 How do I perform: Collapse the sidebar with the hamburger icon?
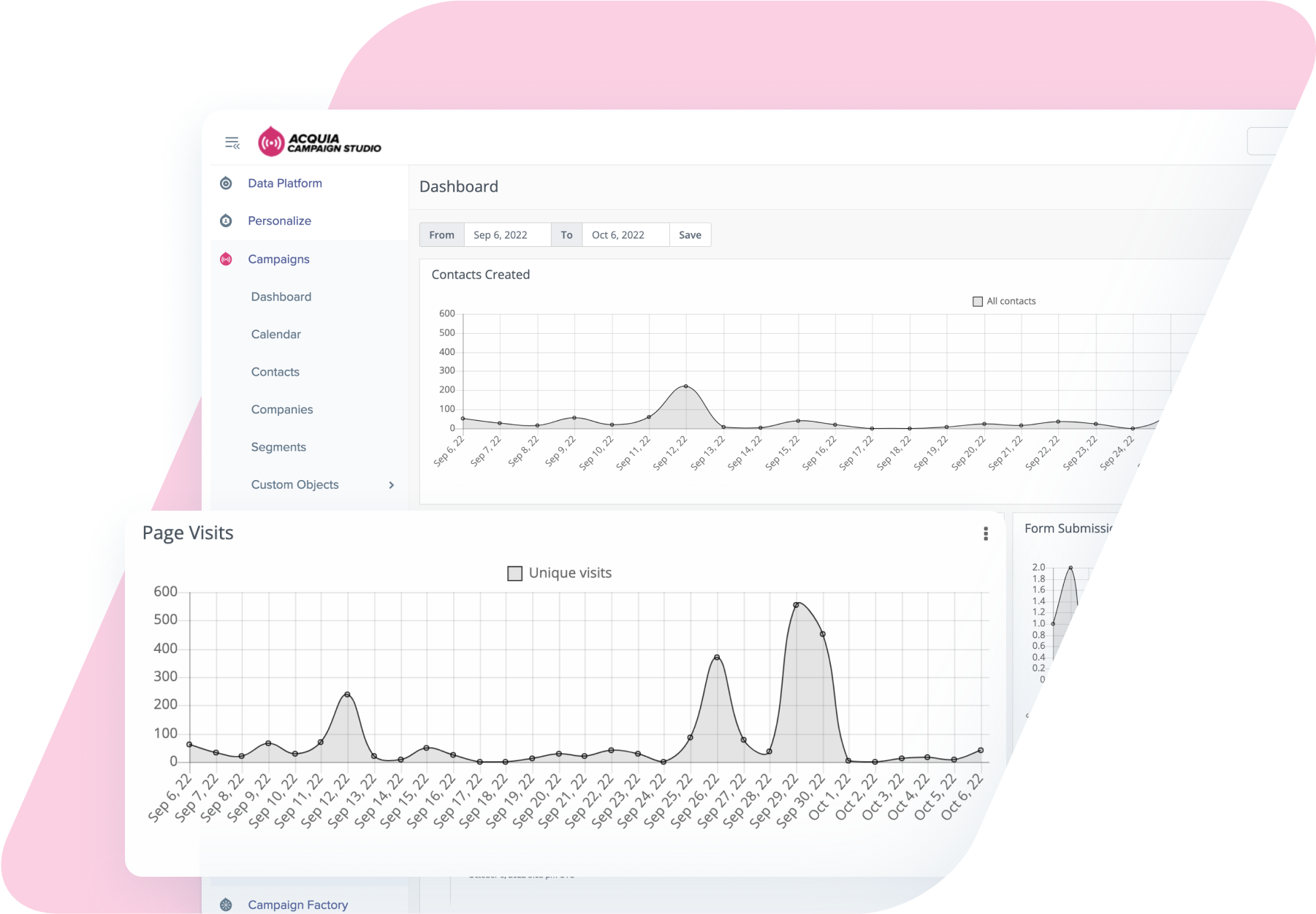232,143
